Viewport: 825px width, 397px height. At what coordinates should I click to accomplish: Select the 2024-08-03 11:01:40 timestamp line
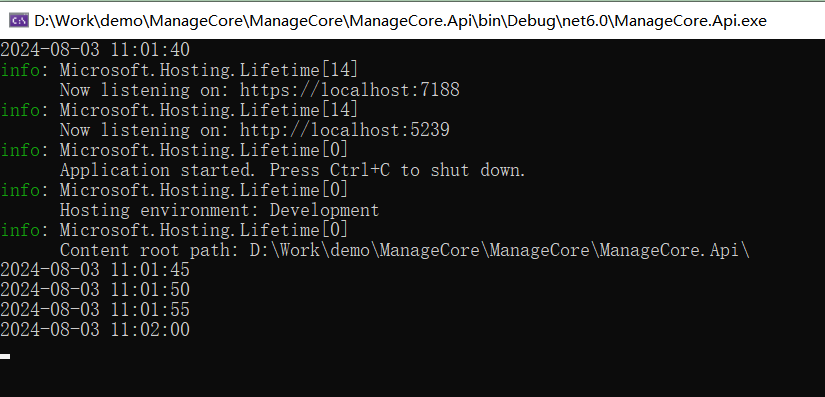click(x=95, y=50)
